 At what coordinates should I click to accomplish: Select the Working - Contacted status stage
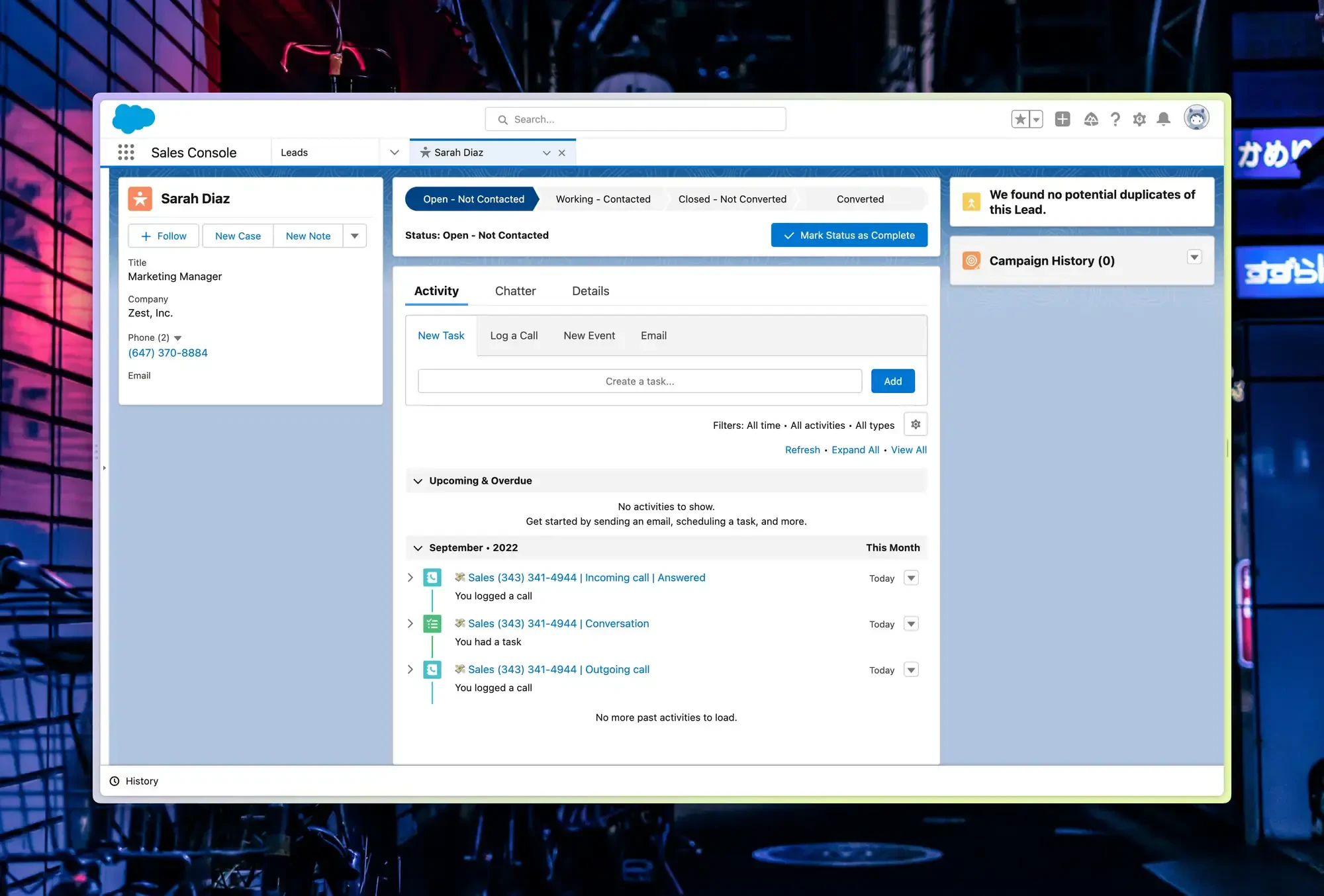tap(603, 199)
